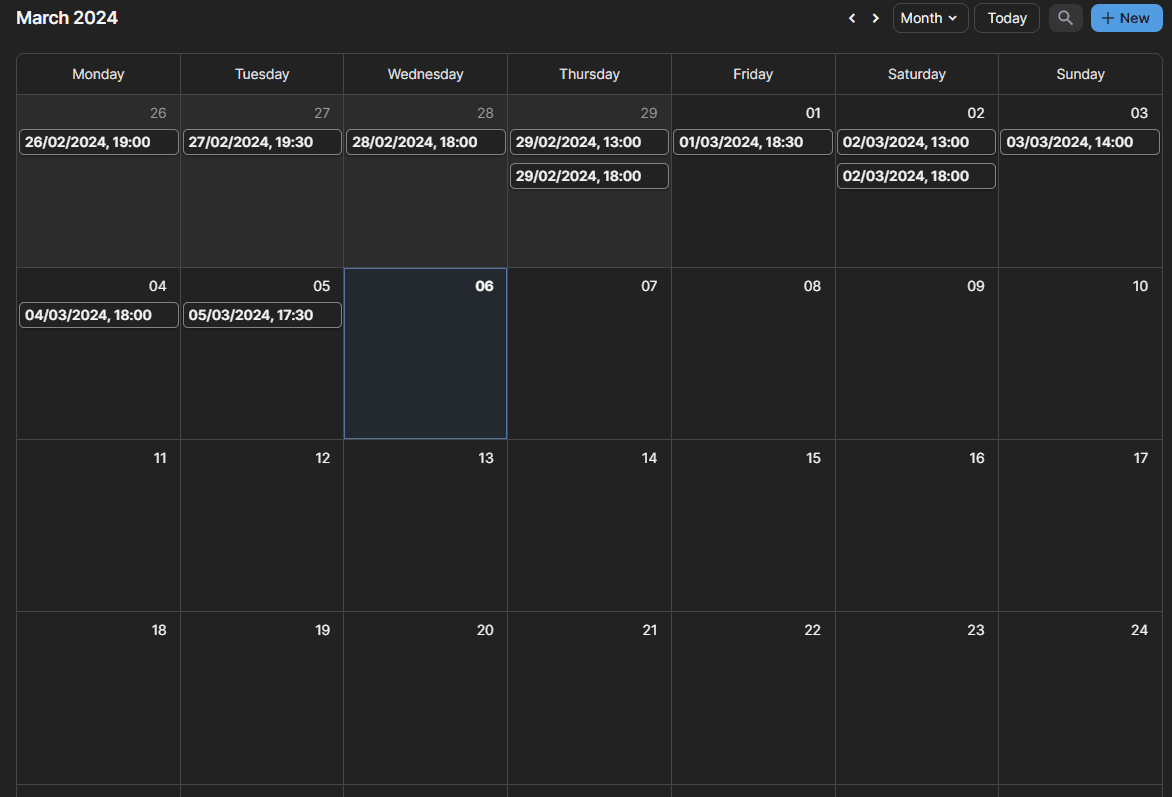Open the calendar search icon
This screenshot has height=797, width=1172.
coord(1065,18)
